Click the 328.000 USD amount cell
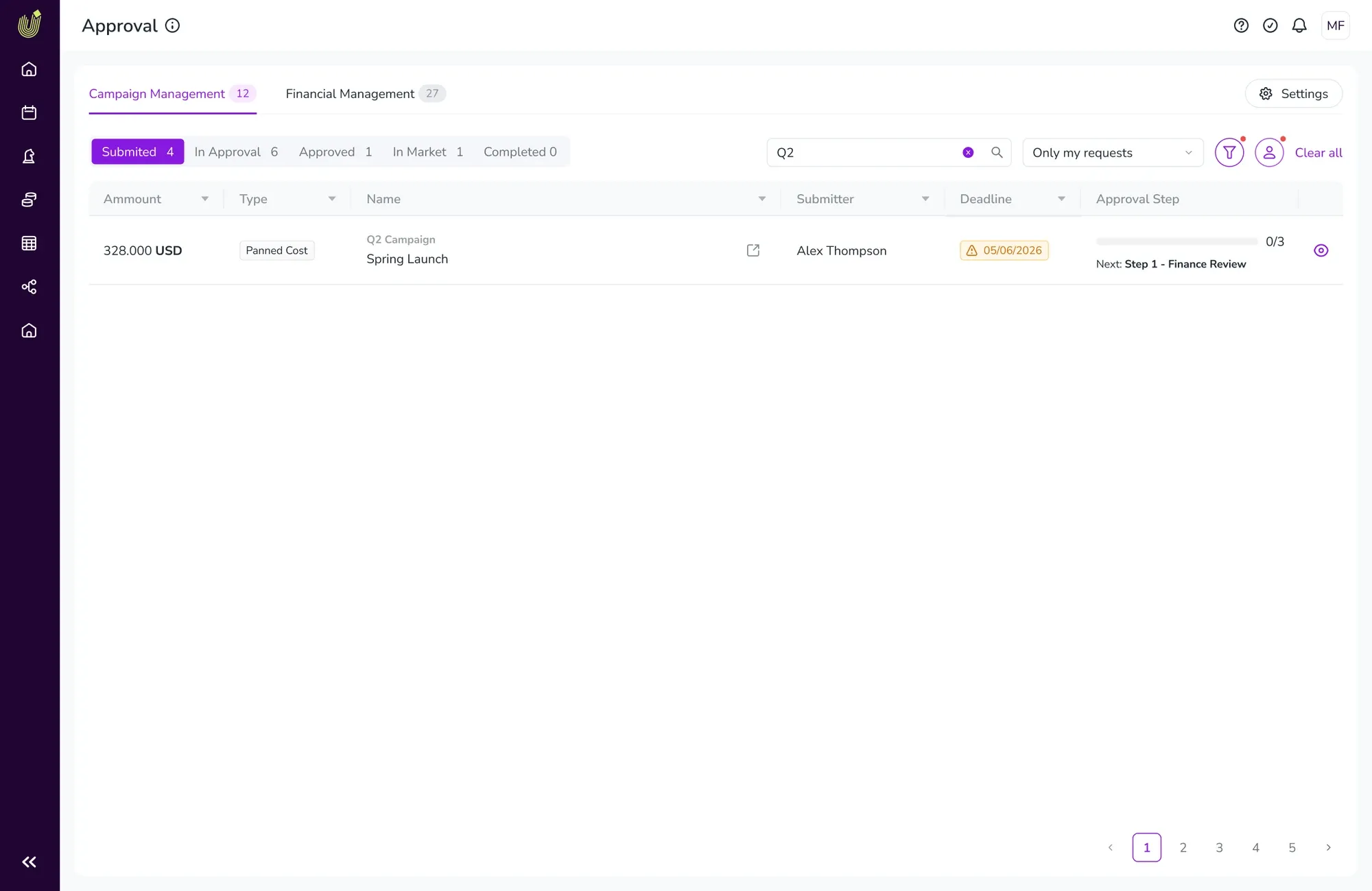The height and width of the screenshot is (891, 1372). pos(143,250)
